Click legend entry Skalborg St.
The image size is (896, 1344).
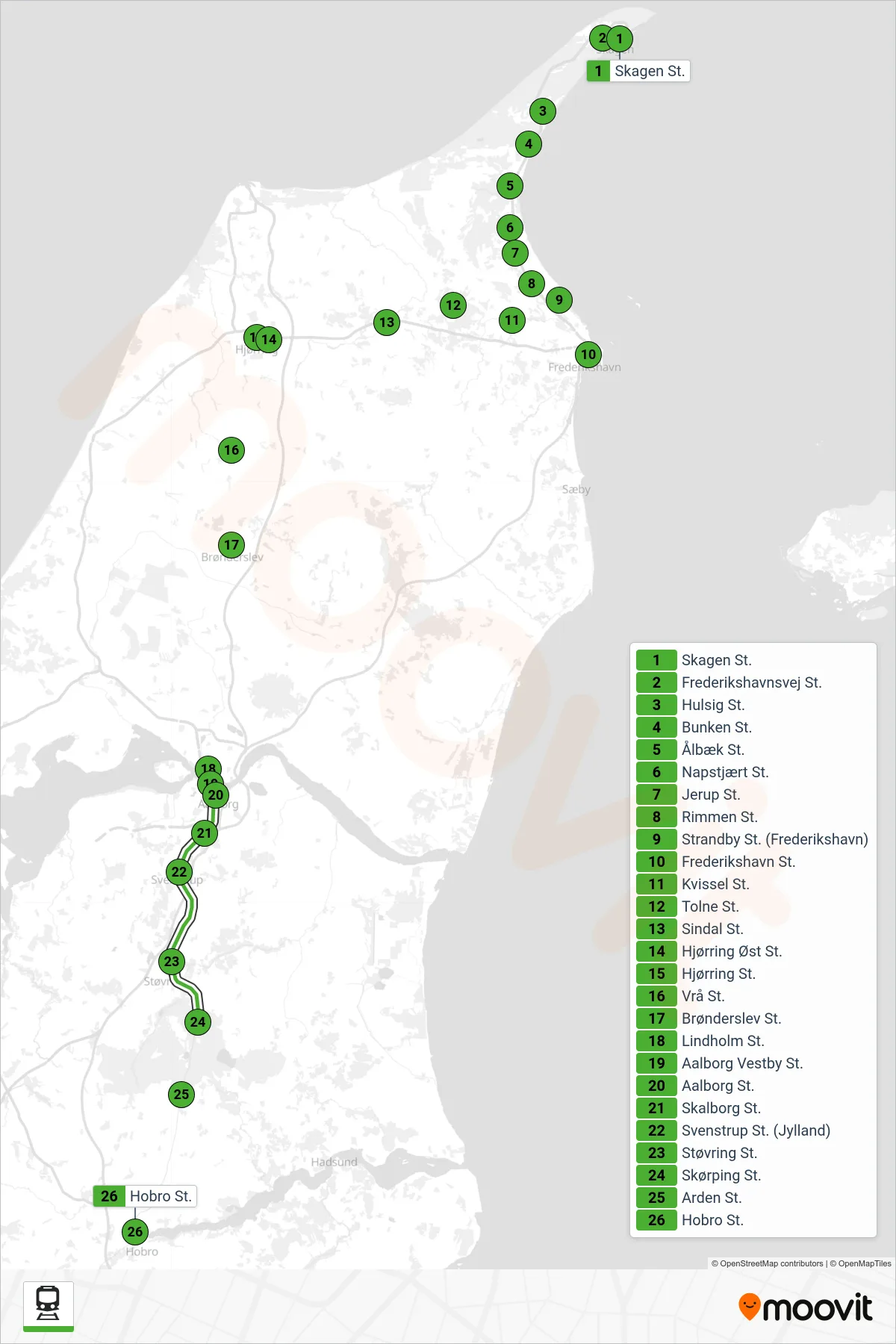753,1108
